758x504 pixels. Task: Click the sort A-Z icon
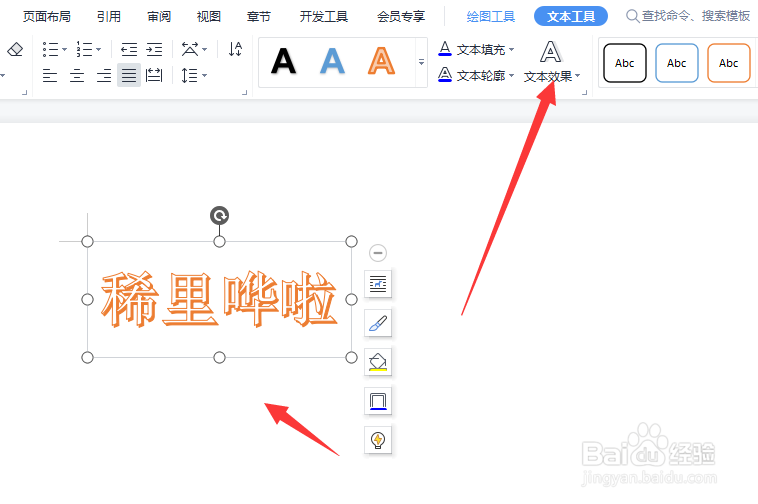click(x=235, y=49)
